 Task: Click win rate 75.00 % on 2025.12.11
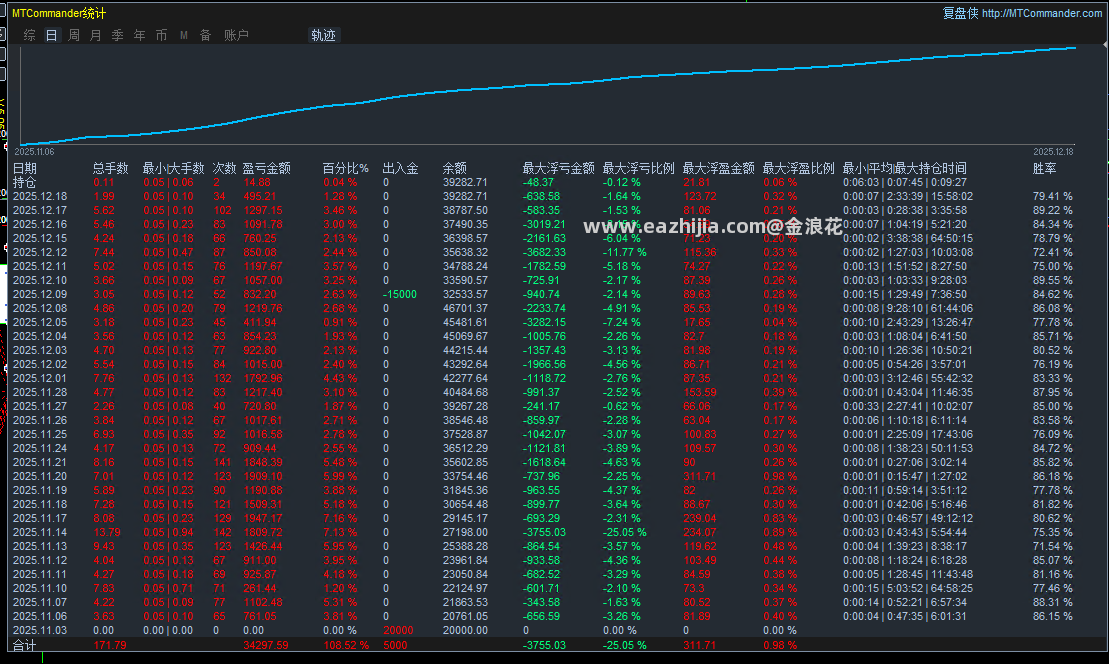tap(1052, 267)
